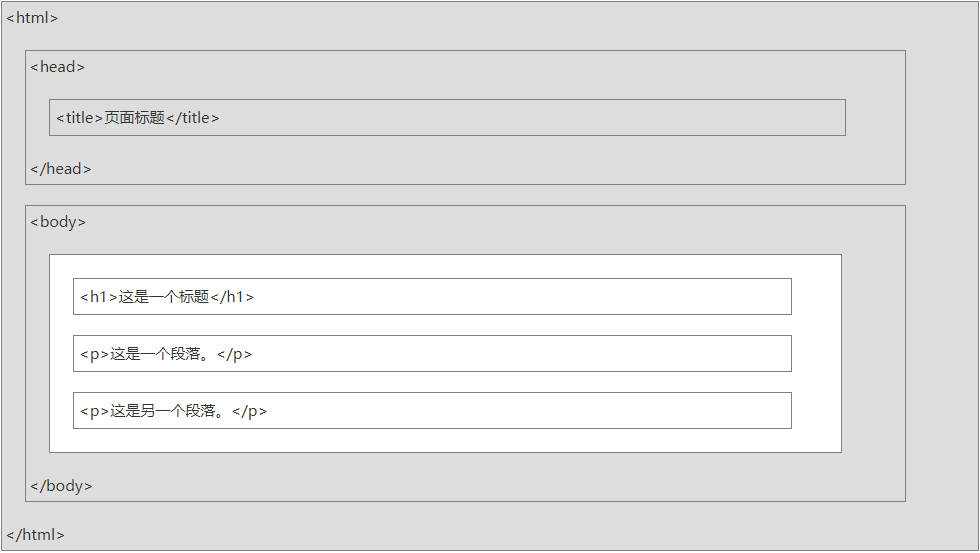Click the 这是另一个段落。 paragraph text

pos(170,411)
